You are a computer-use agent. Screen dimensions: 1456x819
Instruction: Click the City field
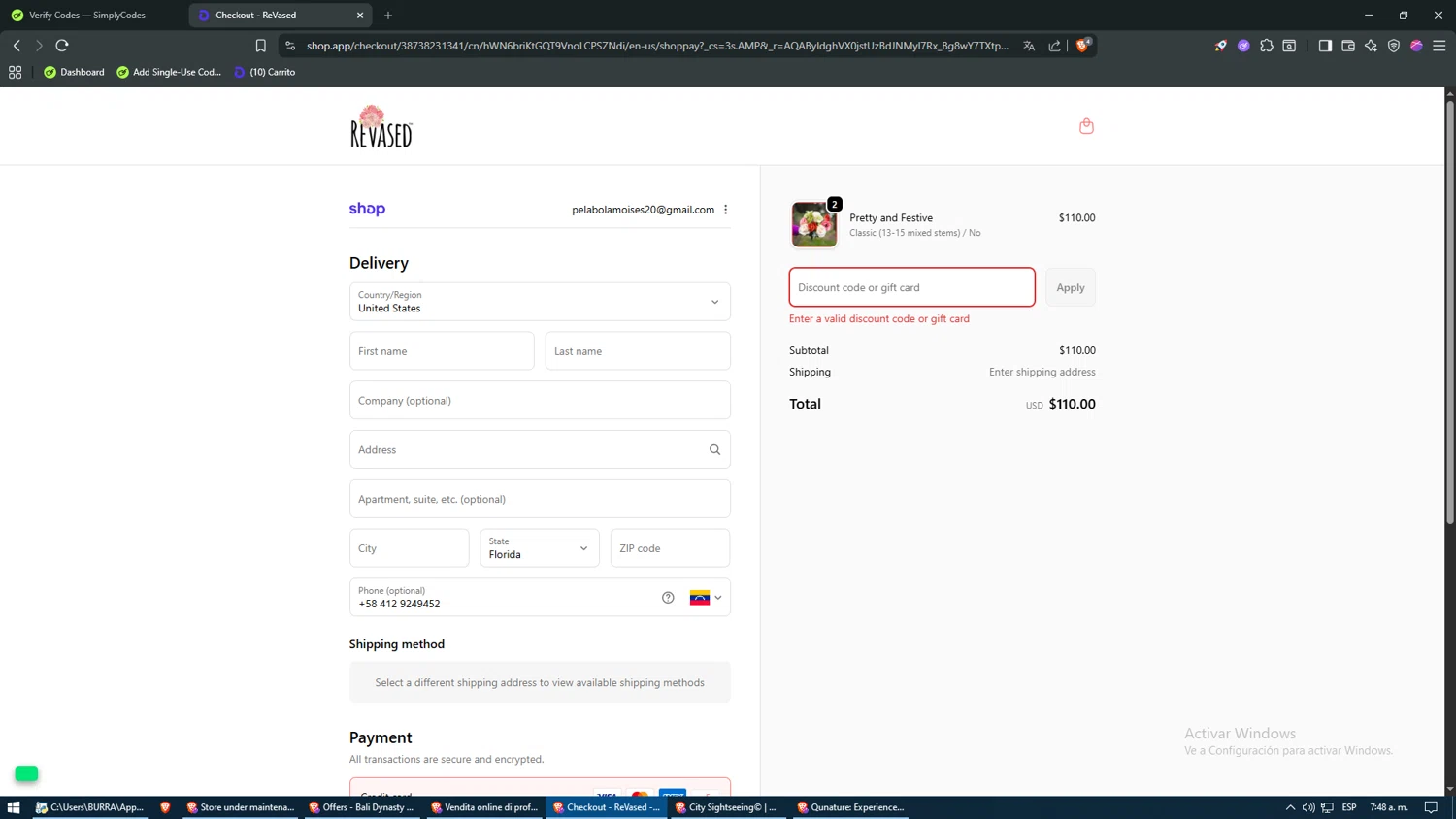(409, 548)
